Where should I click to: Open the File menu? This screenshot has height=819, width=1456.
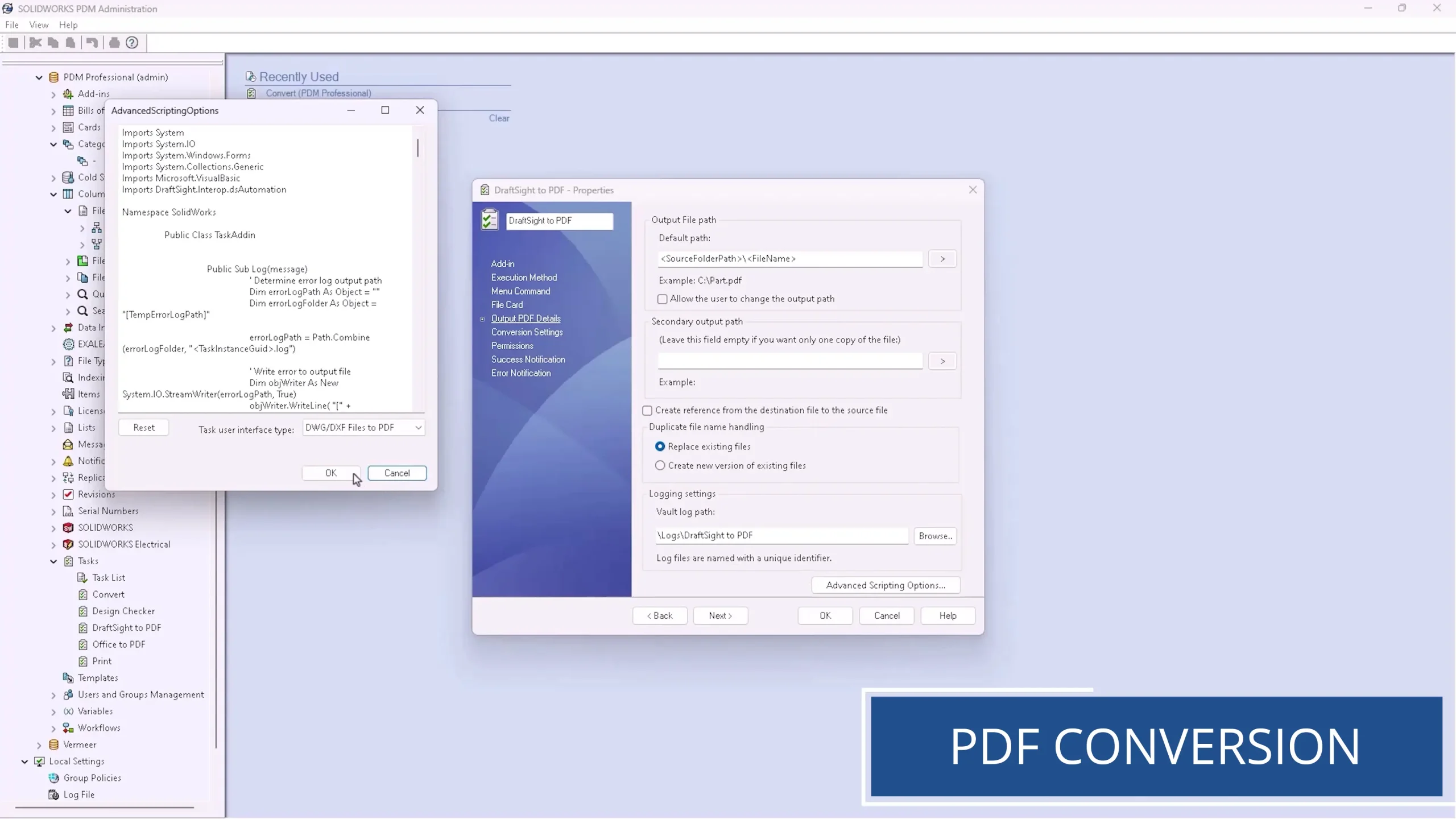coord(12,24)
